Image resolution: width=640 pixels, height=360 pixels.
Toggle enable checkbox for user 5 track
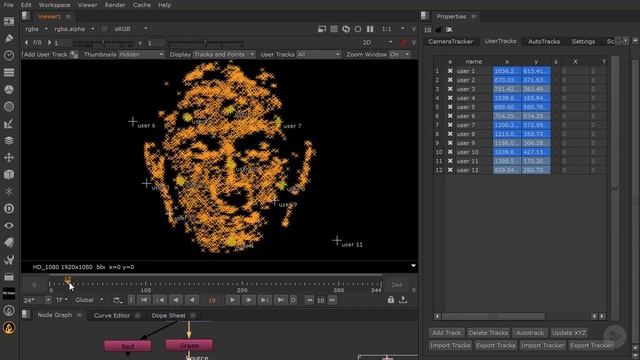(450, 107)
